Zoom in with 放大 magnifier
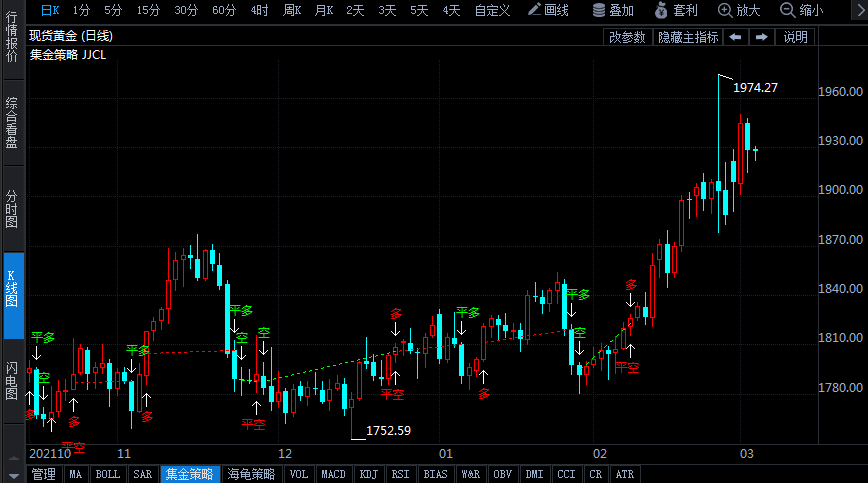The height and width of the screenshot is (483, 868). [x=739, y=10]
